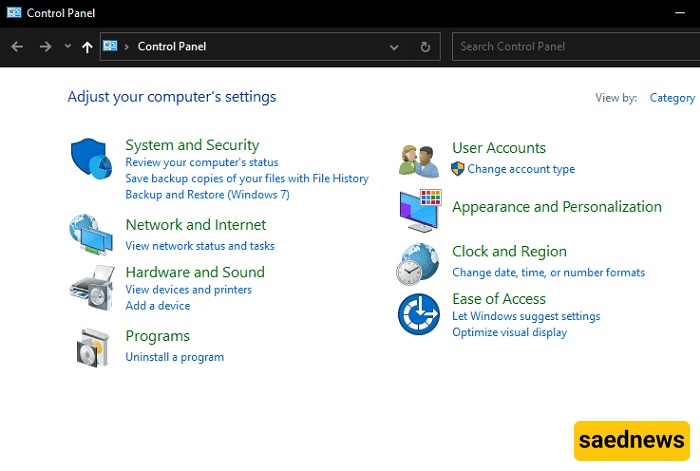Viewport: 700px width, 471px height.
Task: Open Clock and Region heading
Action: point(509,251)
